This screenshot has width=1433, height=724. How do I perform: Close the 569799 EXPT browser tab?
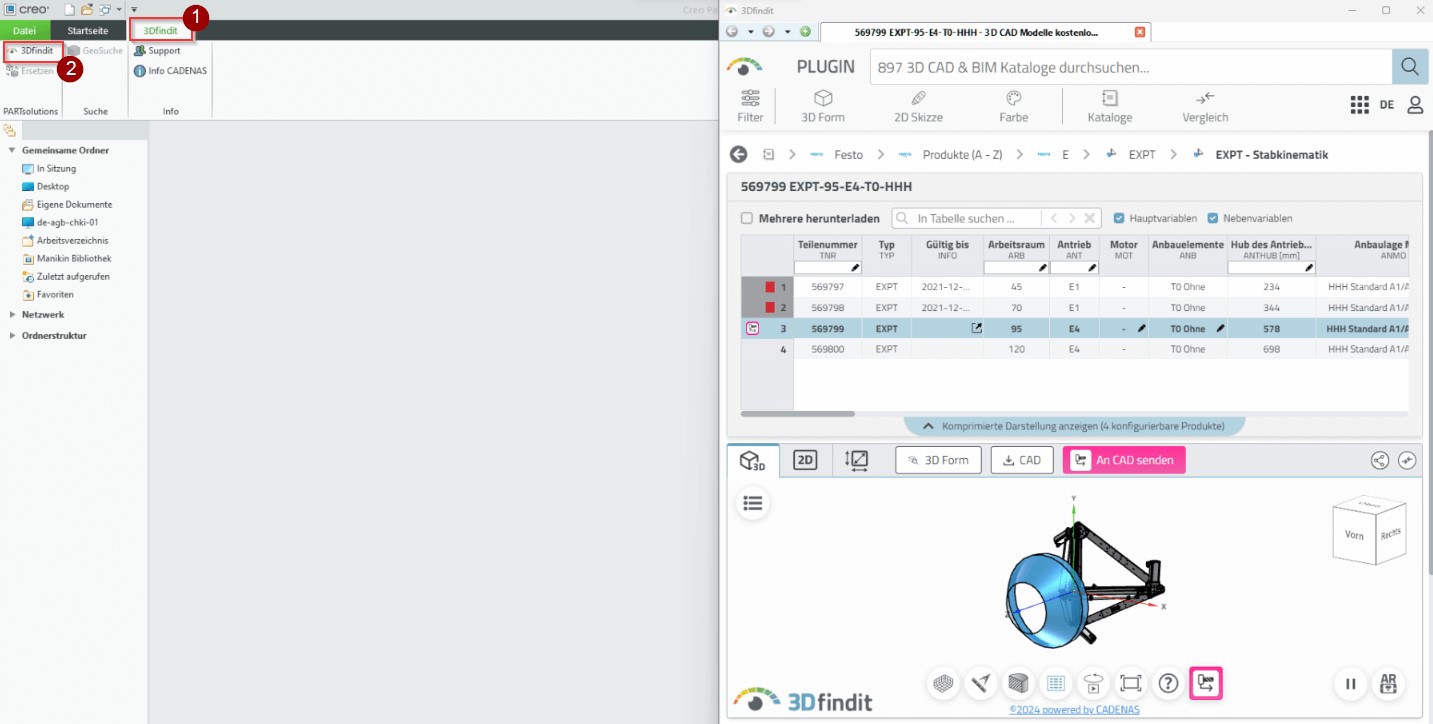point(1140,32)
